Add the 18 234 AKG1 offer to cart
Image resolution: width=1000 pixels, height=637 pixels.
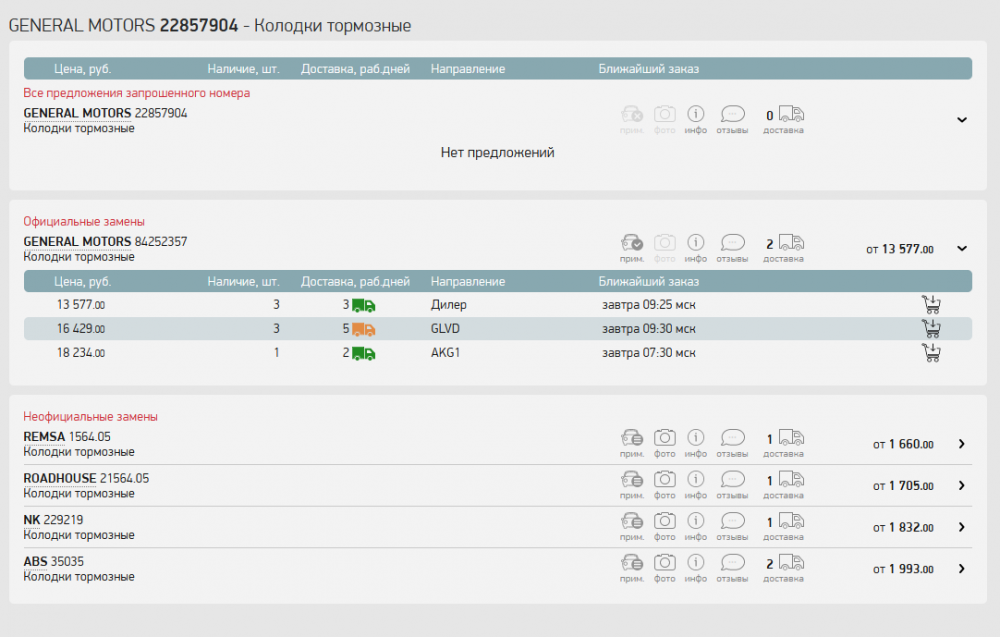click(x=930, y=353)
